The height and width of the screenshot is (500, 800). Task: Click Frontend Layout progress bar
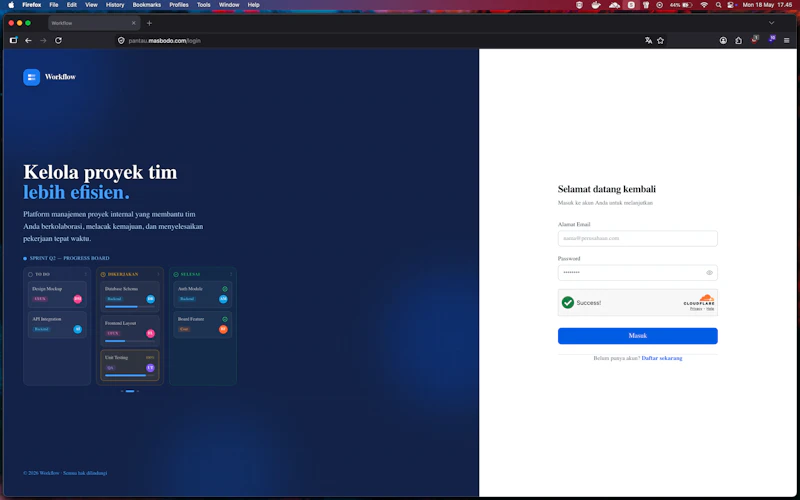tap(130, 341)
